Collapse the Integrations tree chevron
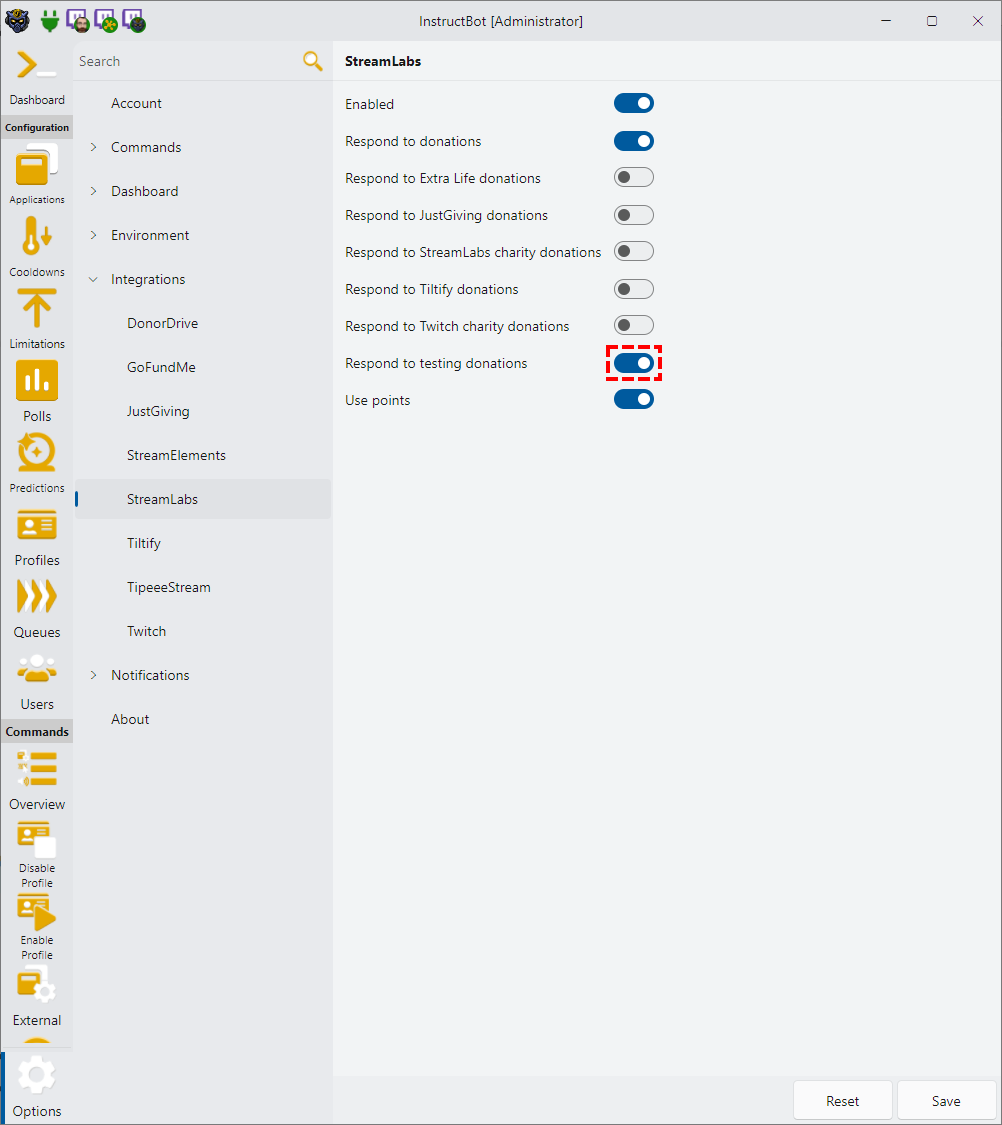The width and height of the screenshot is (1002, 1125). tap(93, 279)
